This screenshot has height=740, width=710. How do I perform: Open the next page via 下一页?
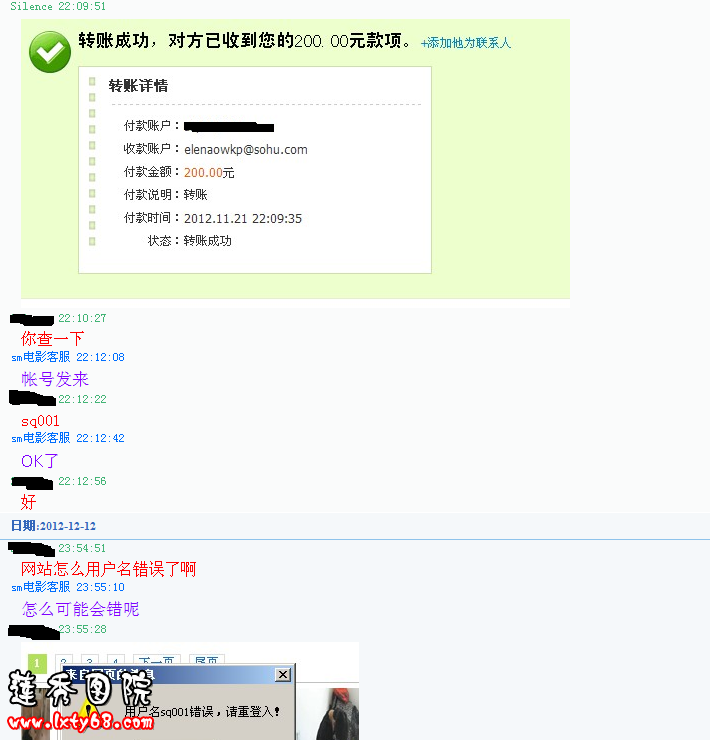coord(156,660)
